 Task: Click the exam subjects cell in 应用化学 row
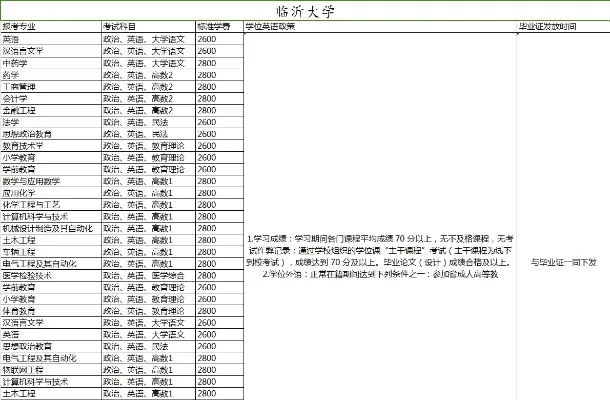148,193
